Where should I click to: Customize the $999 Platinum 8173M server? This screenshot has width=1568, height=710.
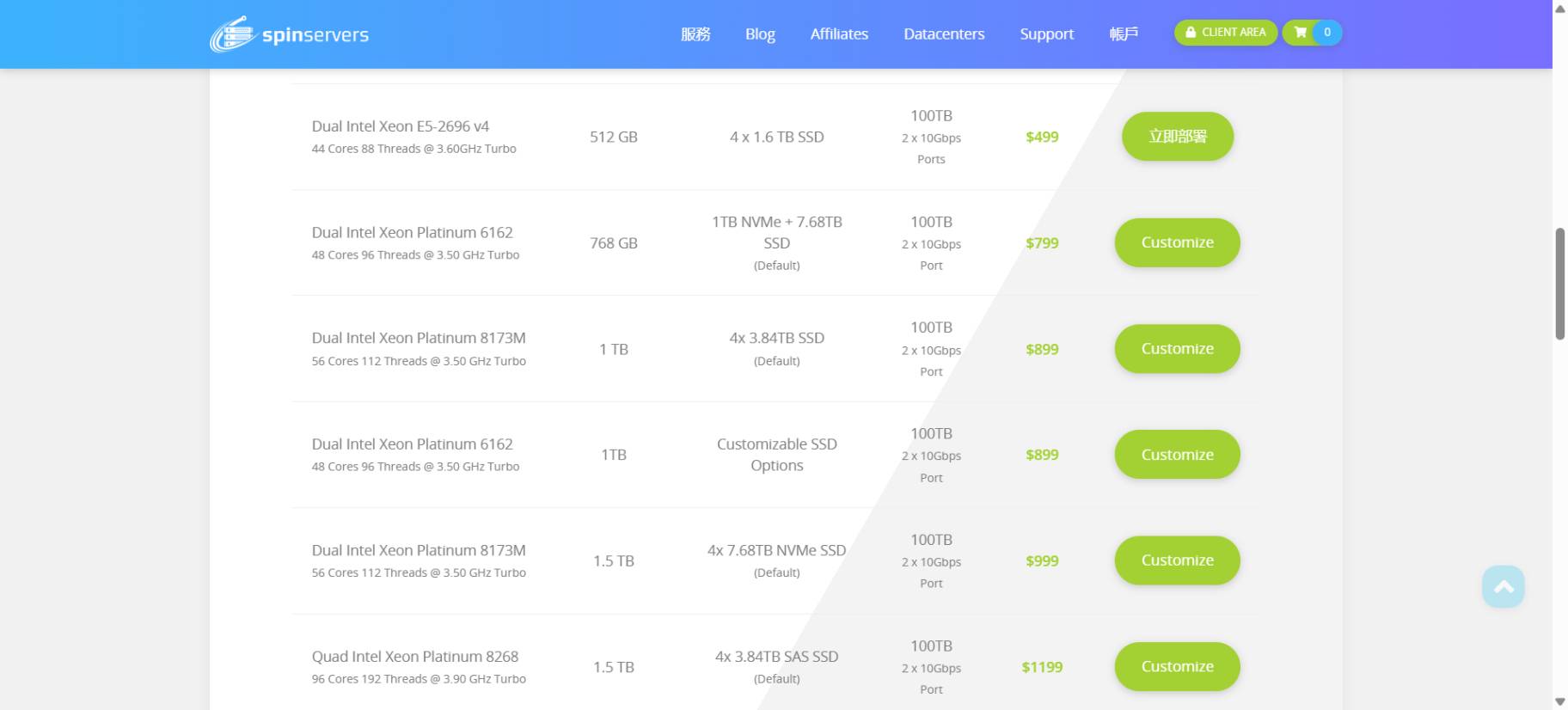1177,560
